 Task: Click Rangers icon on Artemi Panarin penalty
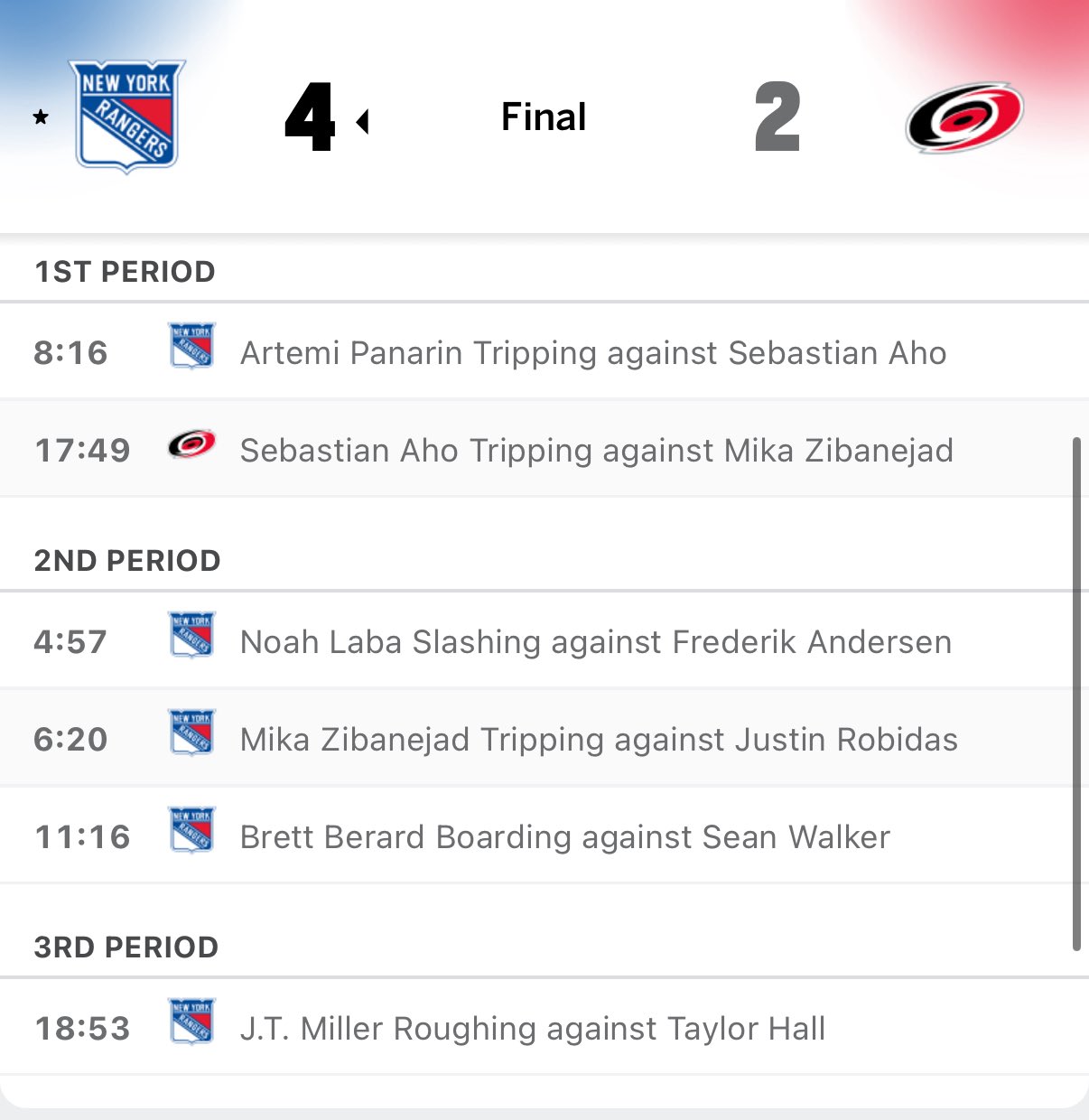(x=192, y=346)
